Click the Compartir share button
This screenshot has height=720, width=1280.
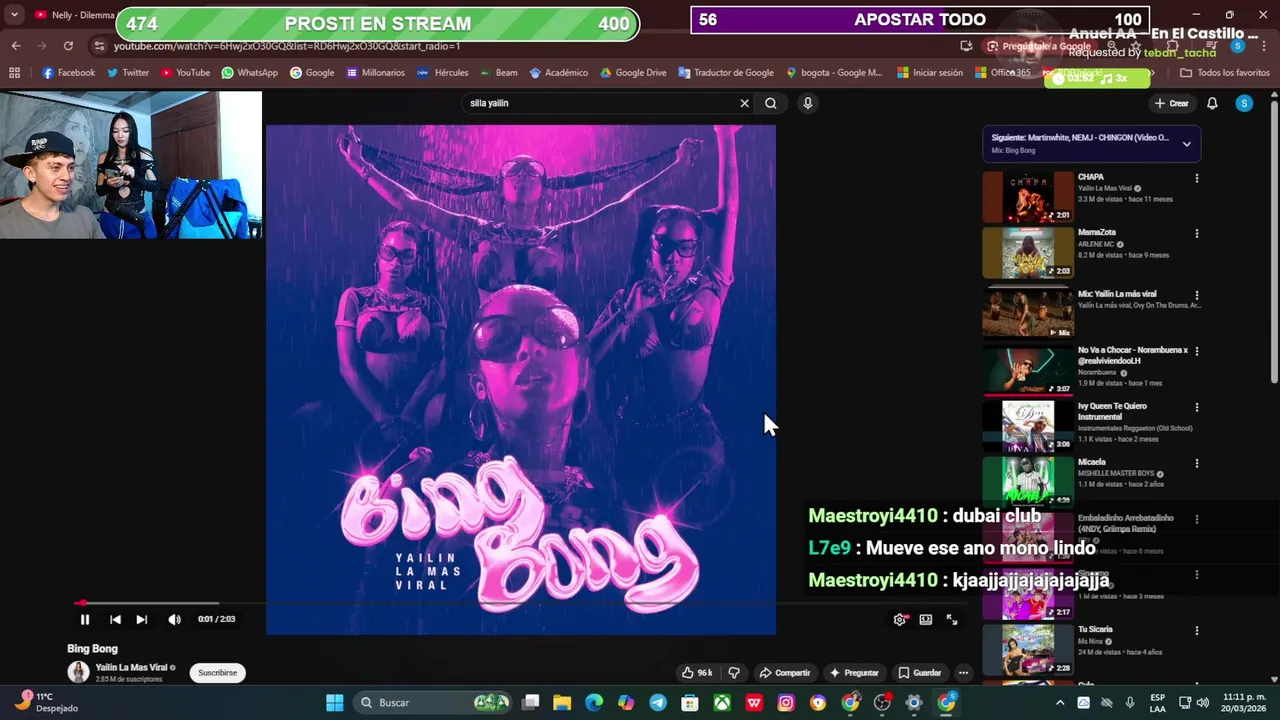[x=785, y=673]
